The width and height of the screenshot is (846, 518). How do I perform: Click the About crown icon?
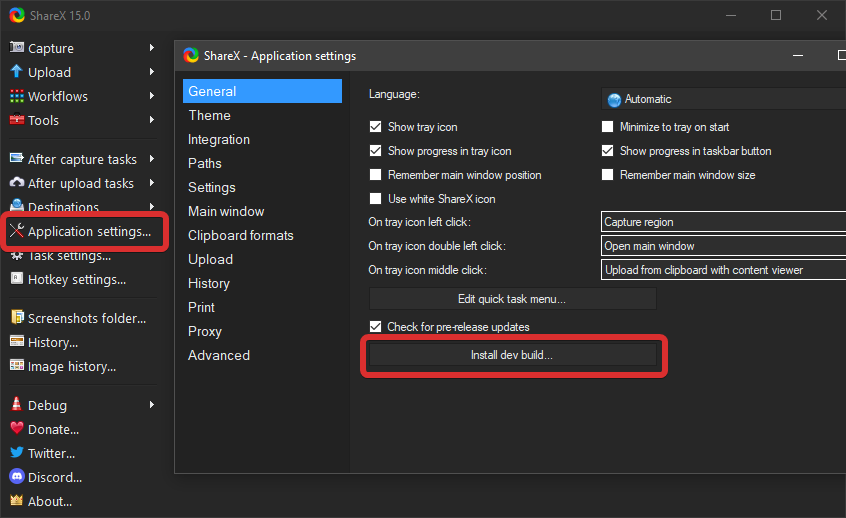click(x=17, y=501)
